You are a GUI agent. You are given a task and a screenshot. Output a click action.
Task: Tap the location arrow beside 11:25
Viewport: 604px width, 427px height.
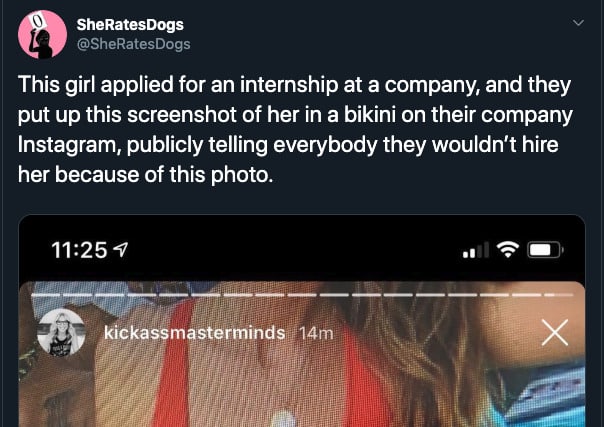coord(121,250)
